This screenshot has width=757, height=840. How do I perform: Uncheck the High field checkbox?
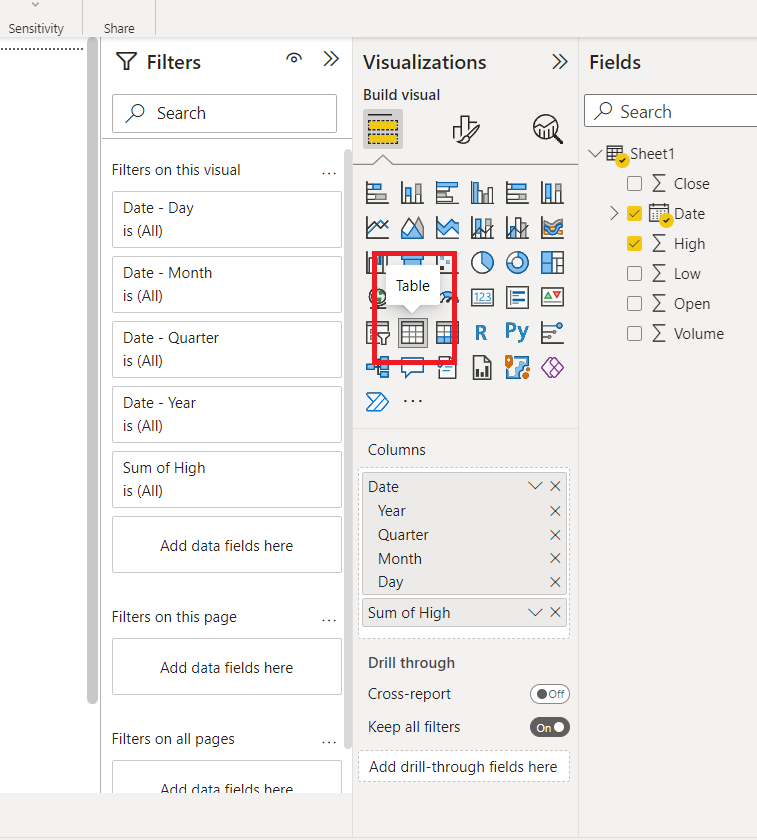pyautogui.click(x=634, y=244)
